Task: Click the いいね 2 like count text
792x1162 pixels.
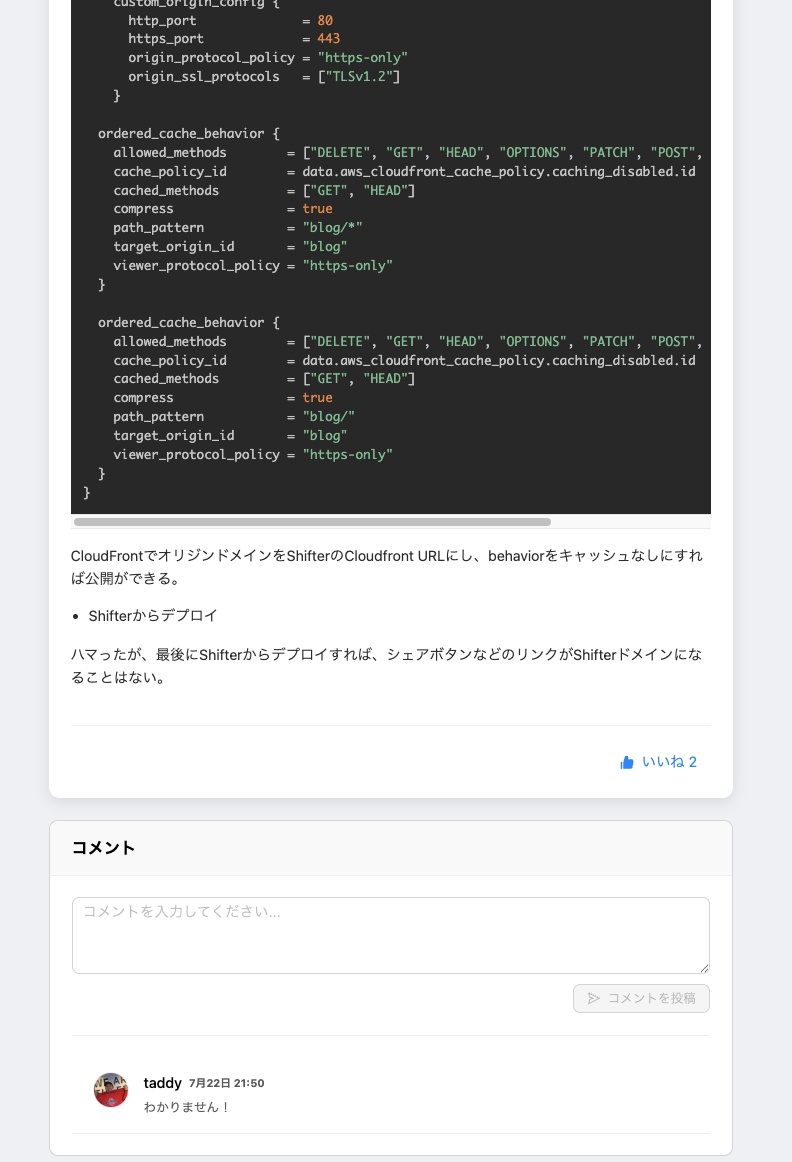Action: click(669, 762)
